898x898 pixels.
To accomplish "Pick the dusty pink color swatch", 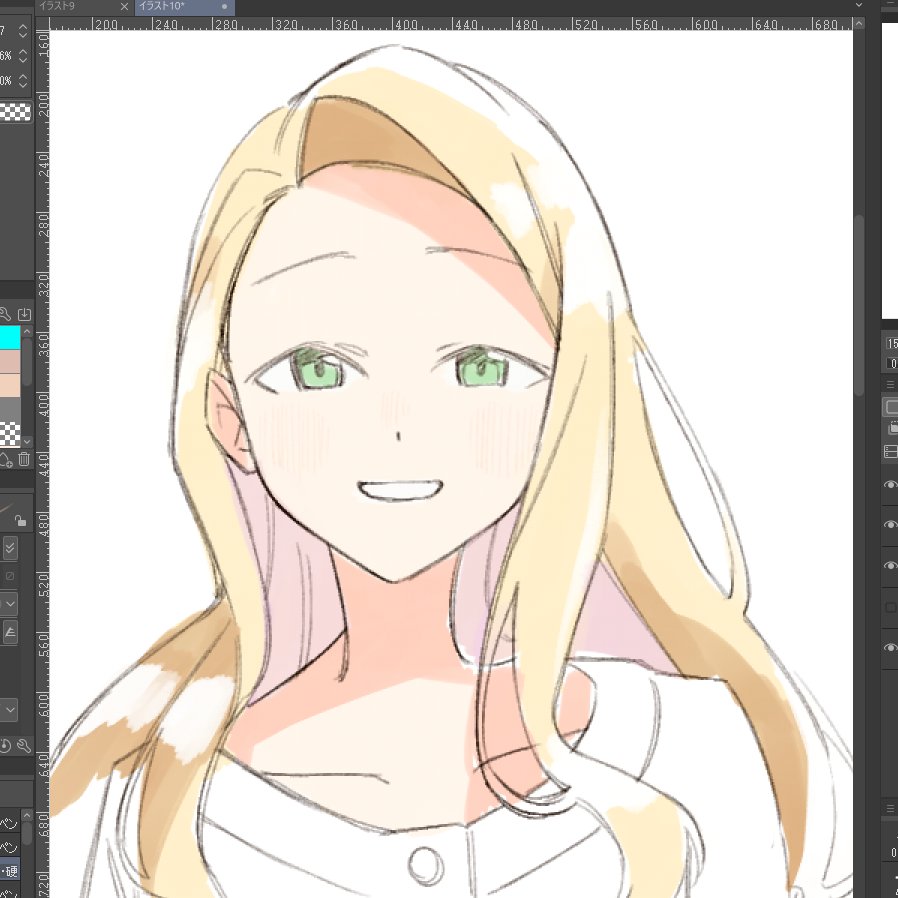I will 10,361.
